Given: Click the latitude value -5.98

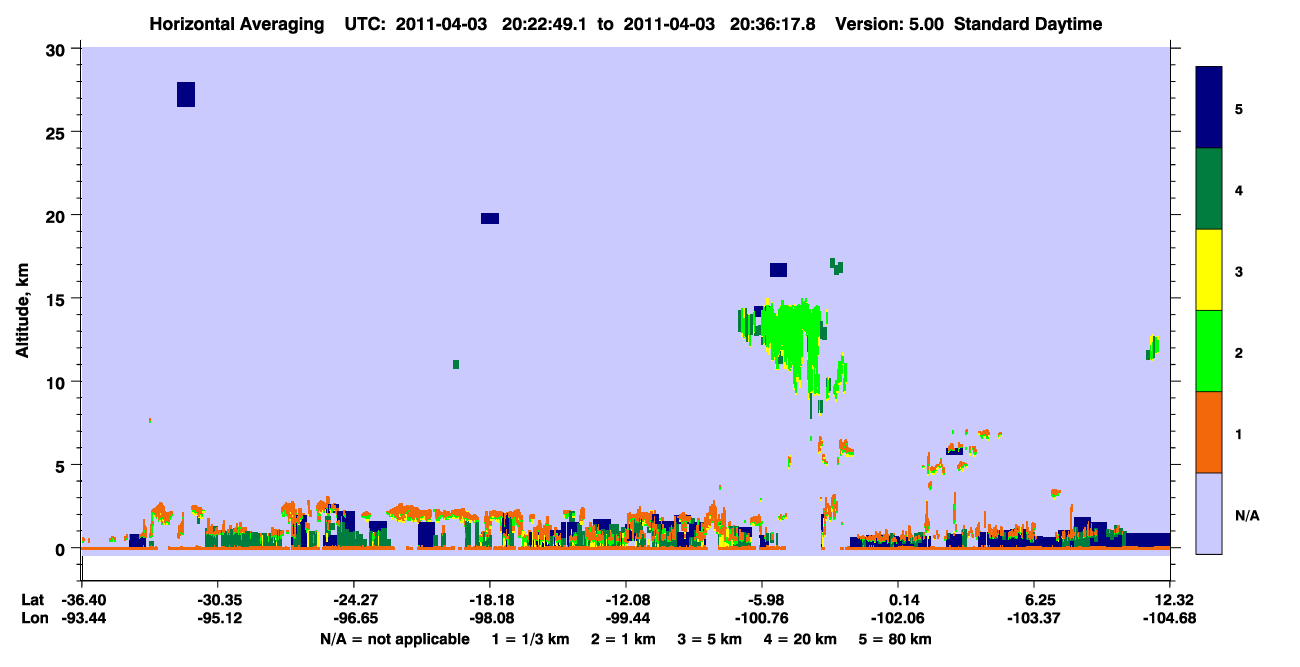Looking at the screenshot, I should click(762, 600).
